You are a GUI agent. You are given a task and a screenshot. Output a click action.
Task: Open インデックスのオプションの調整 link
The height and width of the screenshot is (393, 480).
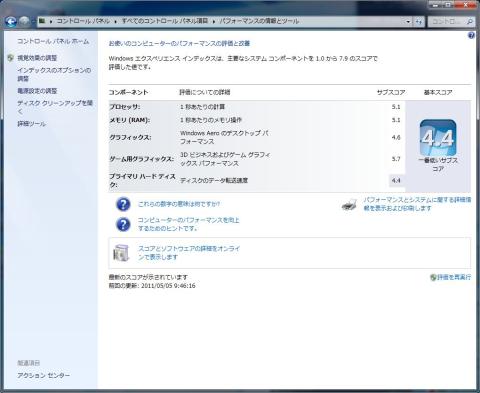(x=54, y=74)
